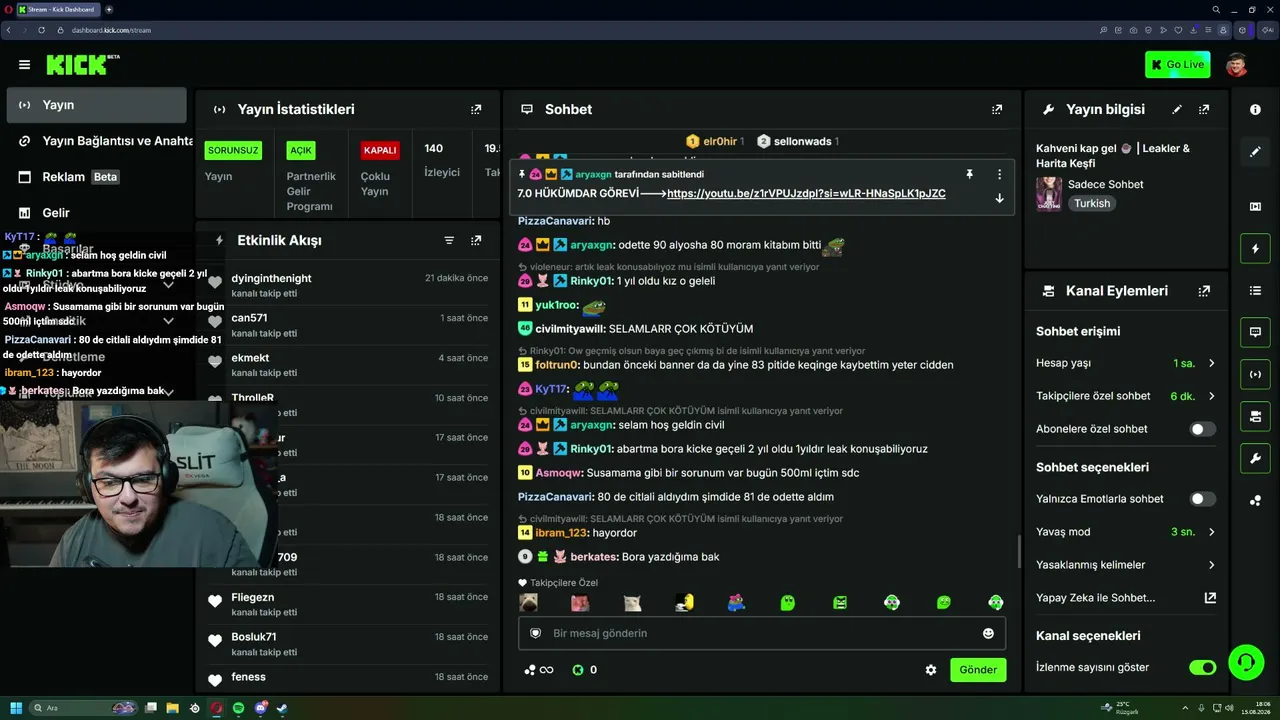Open the profile avatar menu

pos(1237,65)
